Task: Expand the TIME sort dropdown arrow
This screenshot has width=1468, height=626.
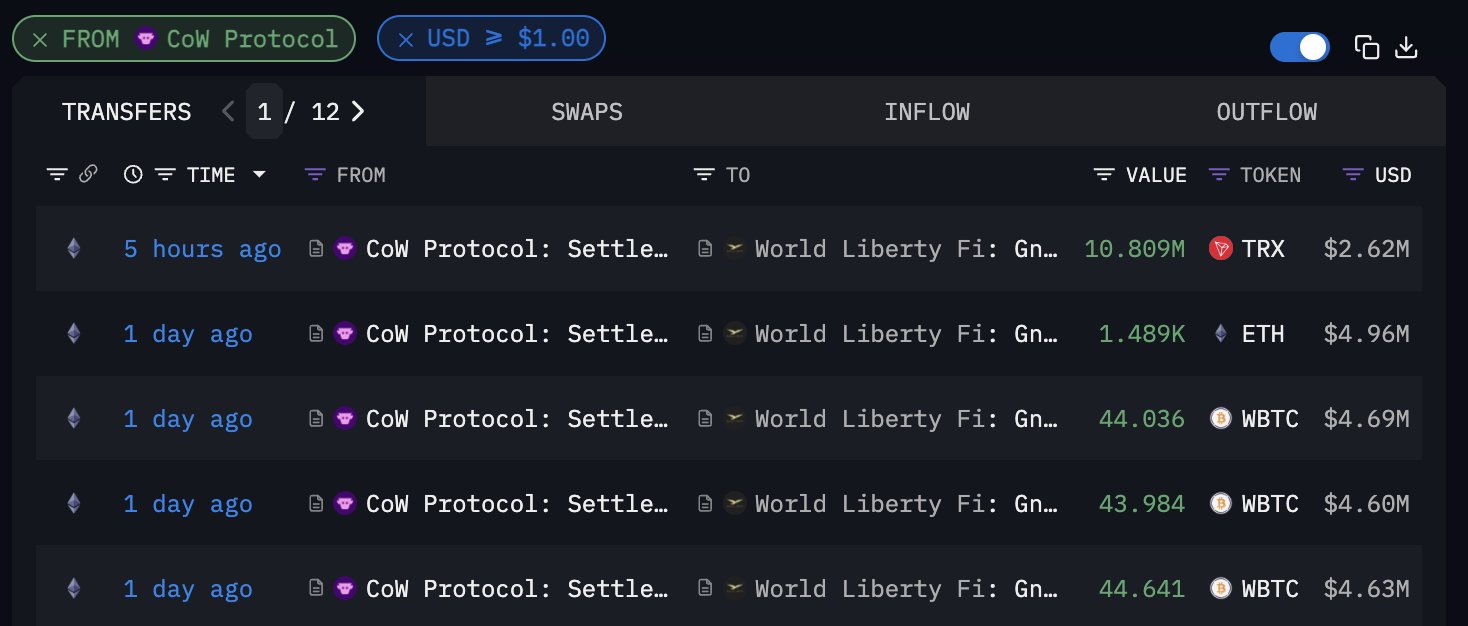Action: (x=259, y=175)
